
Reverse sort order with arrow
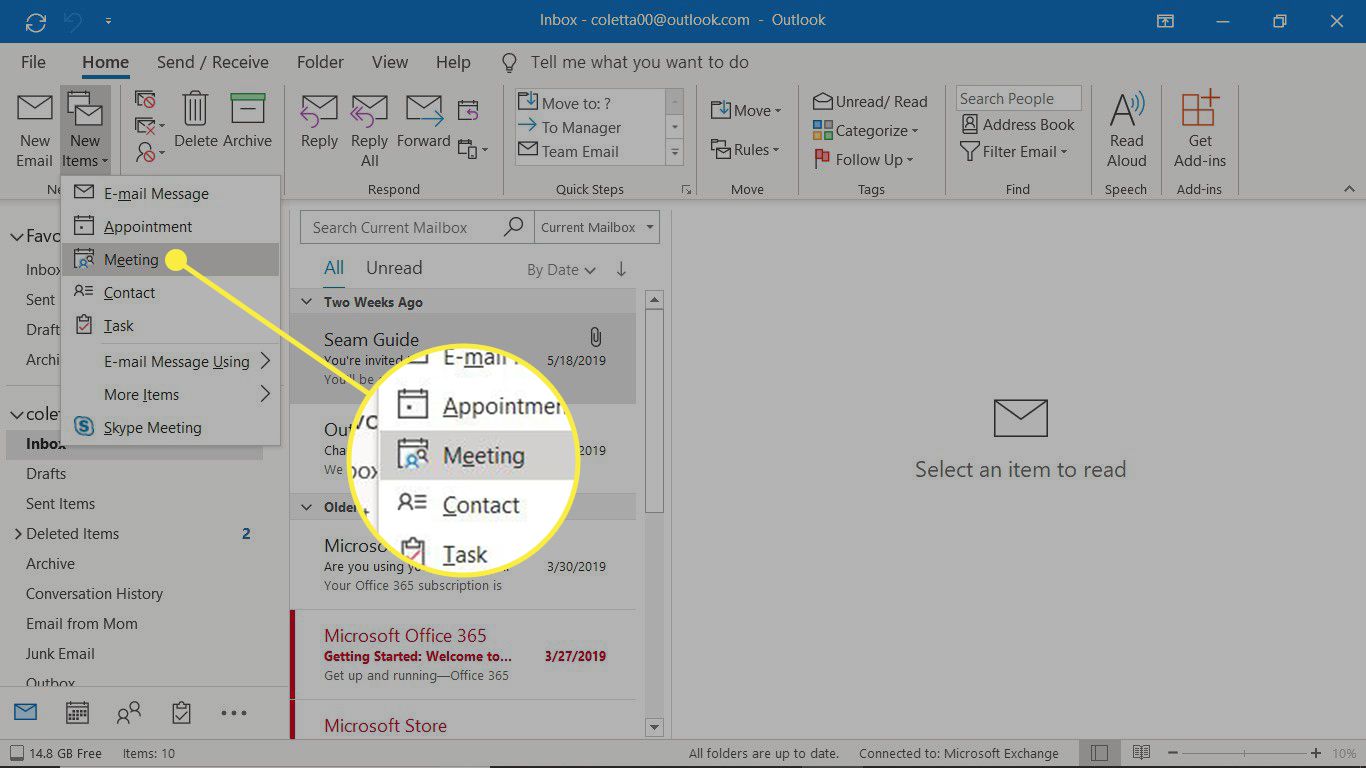[x=621, y=269]
